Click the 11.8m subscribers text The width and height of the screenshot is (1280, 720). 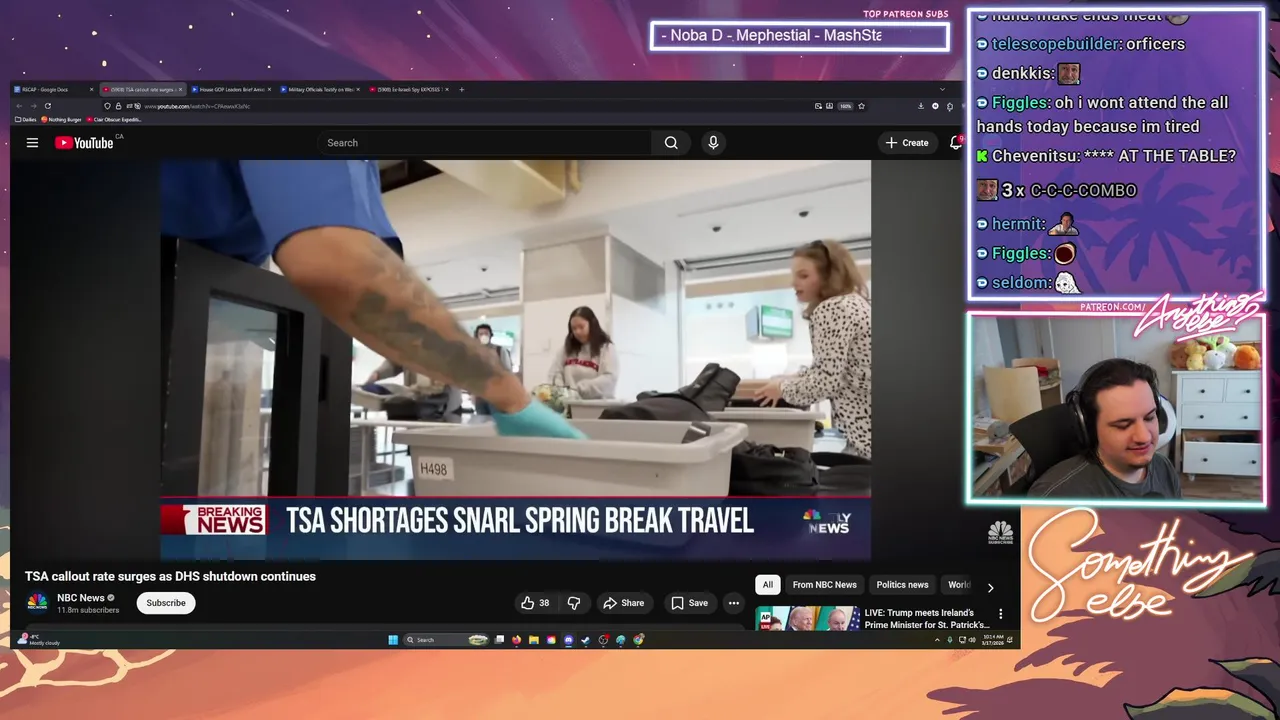[88, 610]
